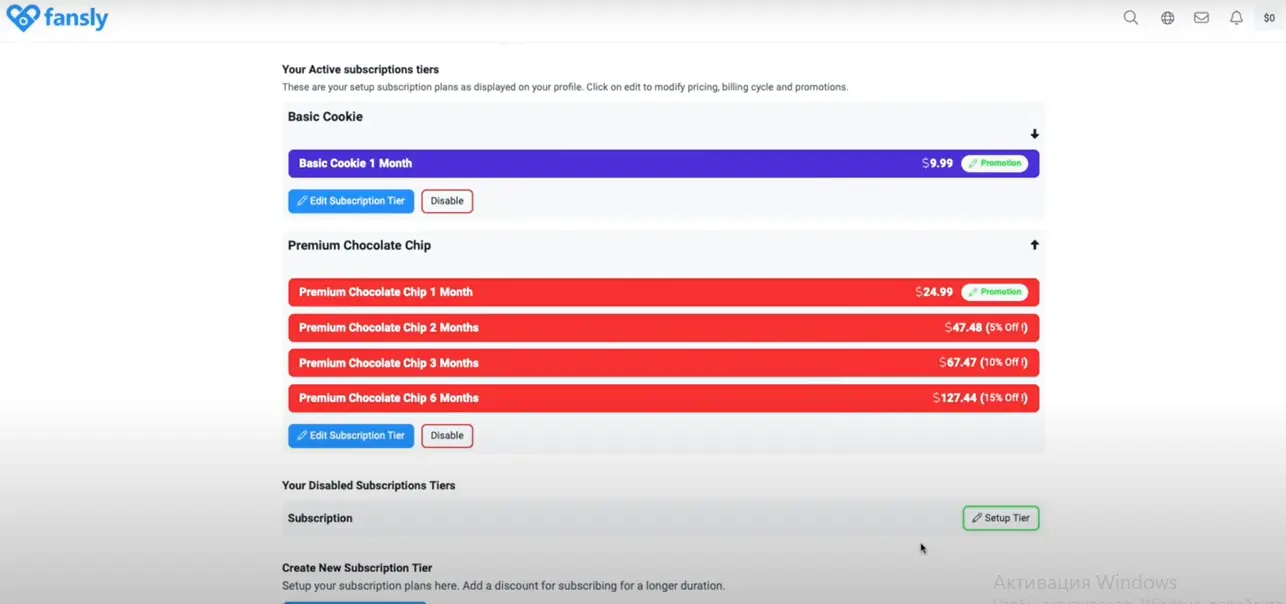Disable the Premium Chocolate Chip tier
The height and width of the screenshot is (604, 1286).
click(x=447, y=436)
